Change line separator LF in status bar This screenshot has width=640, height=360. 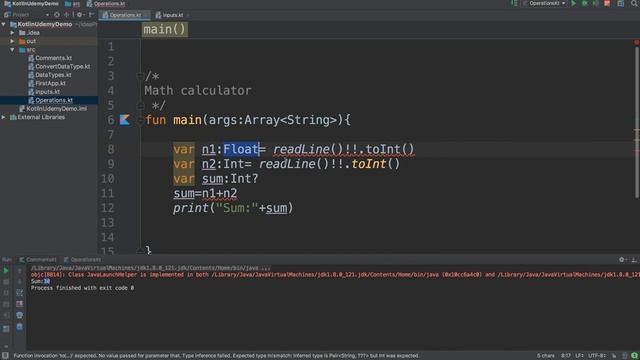(x=580, y=356)
